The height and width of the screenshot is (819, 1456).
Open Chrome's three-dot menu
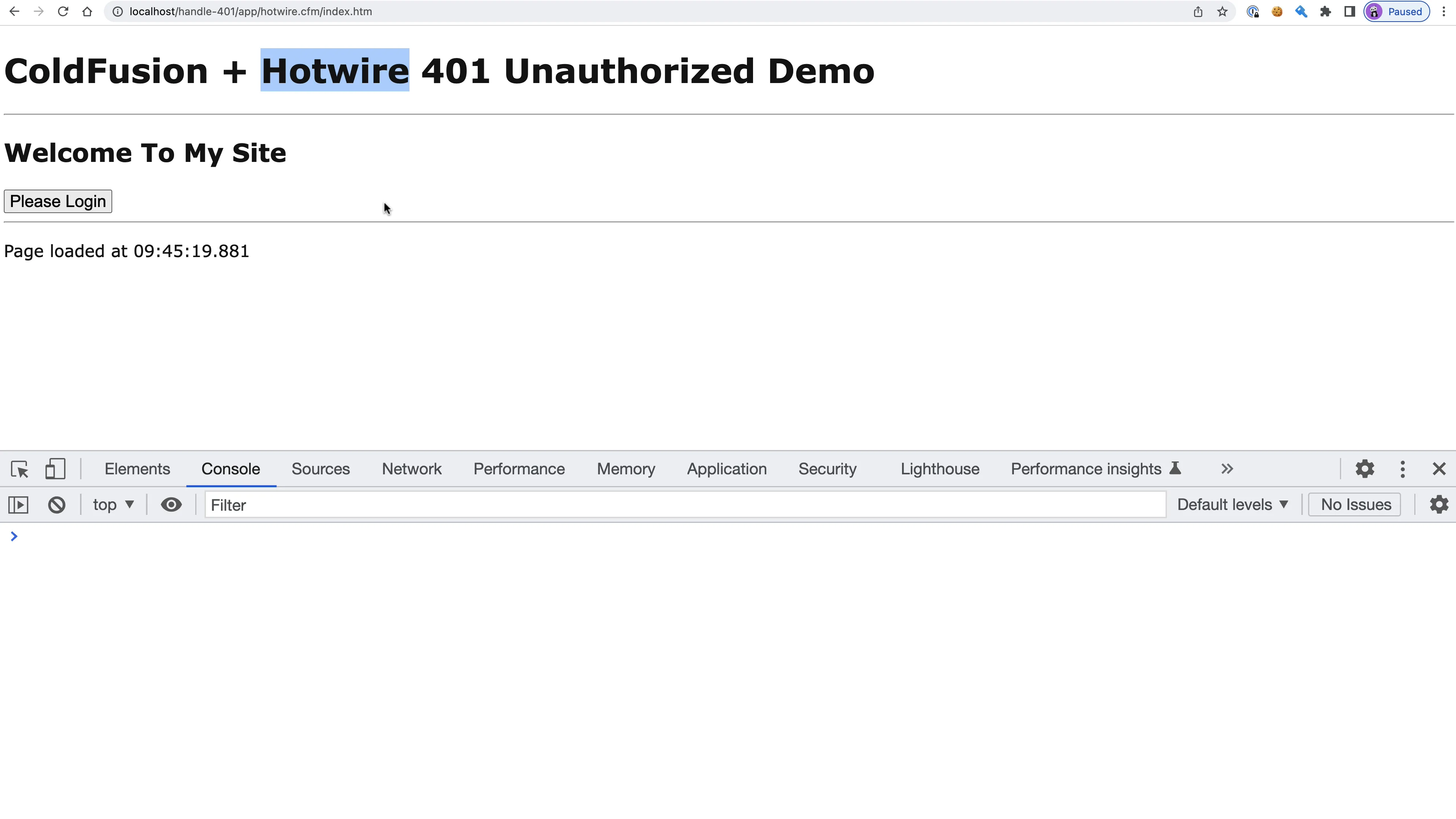[1445, 11]
